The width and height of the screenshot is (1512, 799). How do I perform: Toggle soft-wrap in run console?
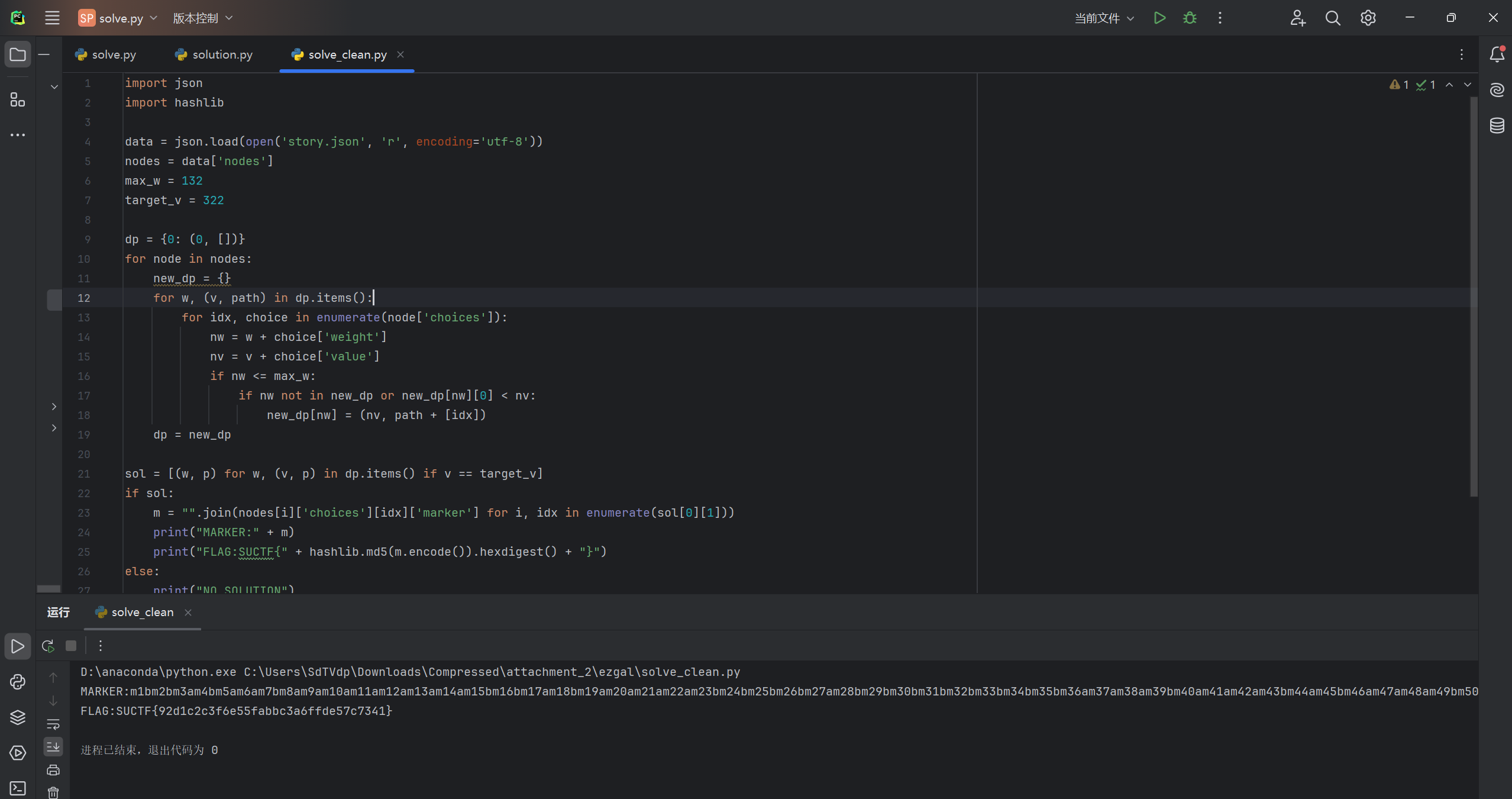pyautogui.click(x=53, y=724)
